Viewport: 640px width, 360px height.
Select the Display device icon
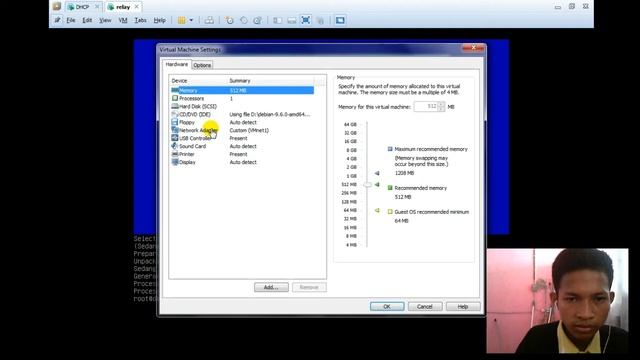(x=175, y=162)
